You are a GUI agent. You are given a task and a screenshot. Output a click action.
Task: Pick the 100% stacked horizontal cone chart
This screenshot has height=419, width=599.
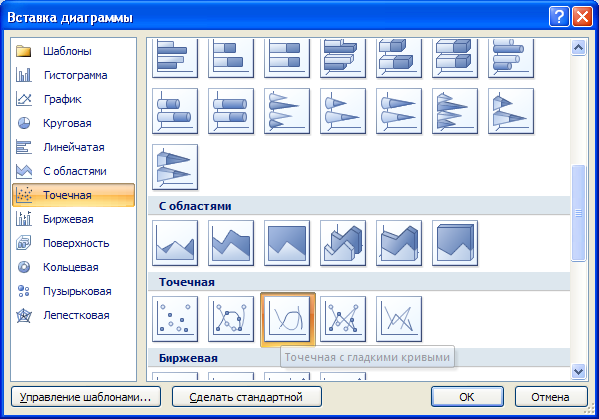click(x=399, y=111)
